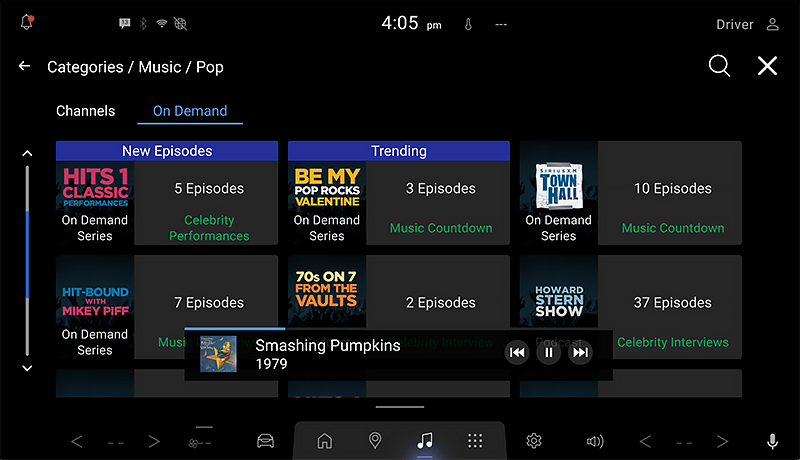The height and width of the screenshot is (460, 800).
Task: Tap the outside temperature icon
Action: coord(468,24)
